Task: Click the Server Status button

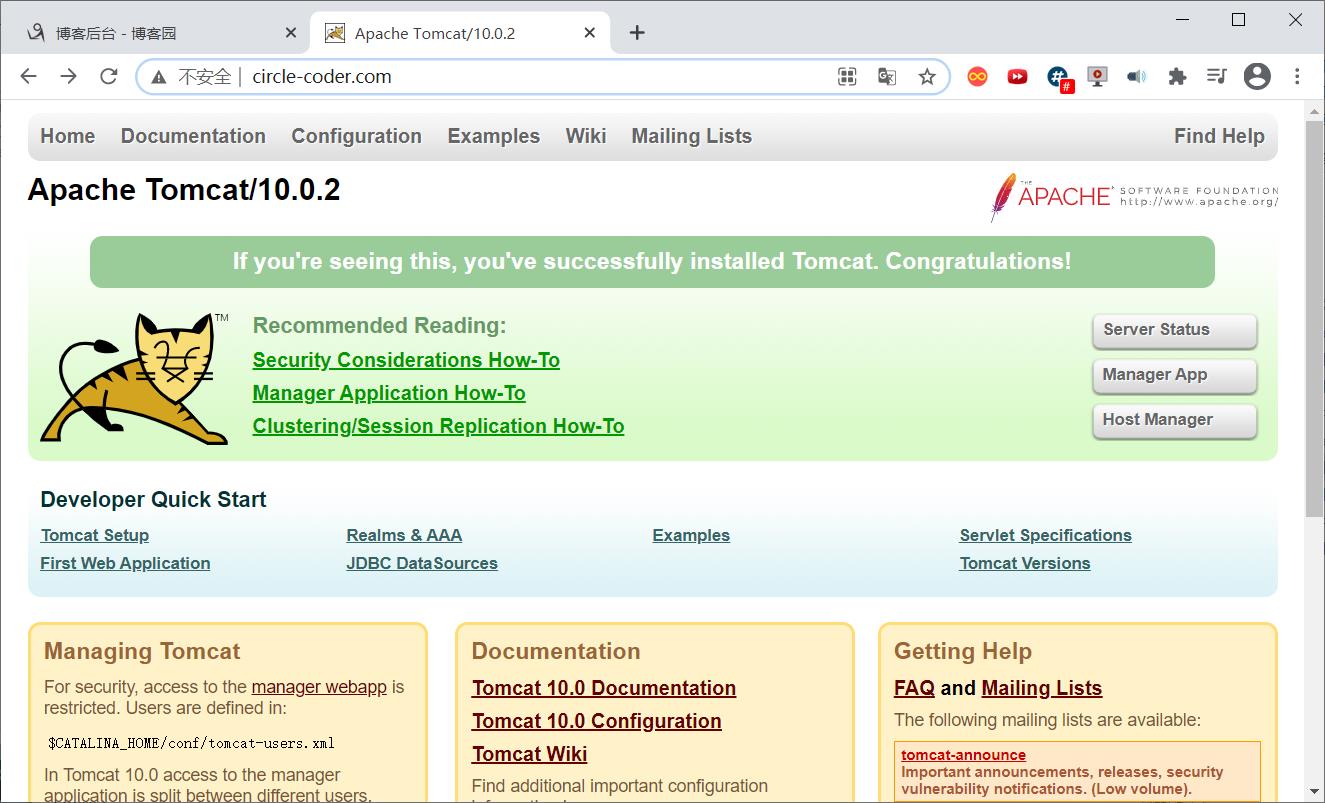Action: coord(1174,331)
